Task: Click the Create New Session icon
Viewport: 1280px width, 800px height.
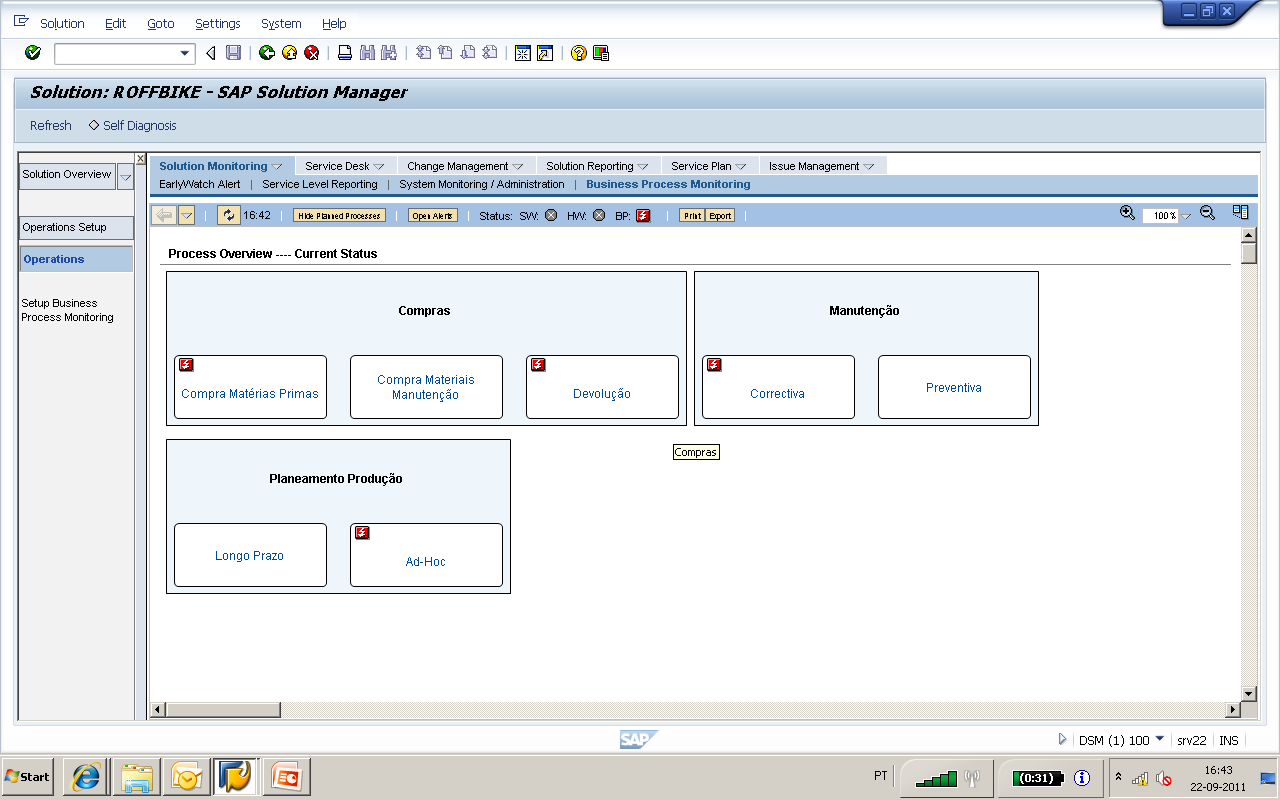Action: tap(523, 53)
